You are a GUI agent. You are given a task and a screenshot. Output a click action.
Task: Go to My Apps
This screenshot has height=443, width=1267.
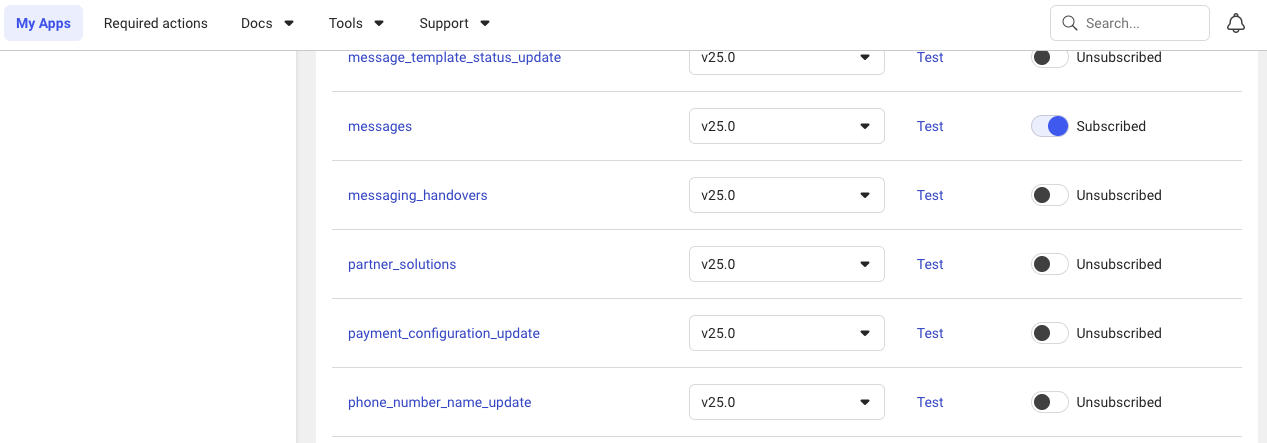43,23
